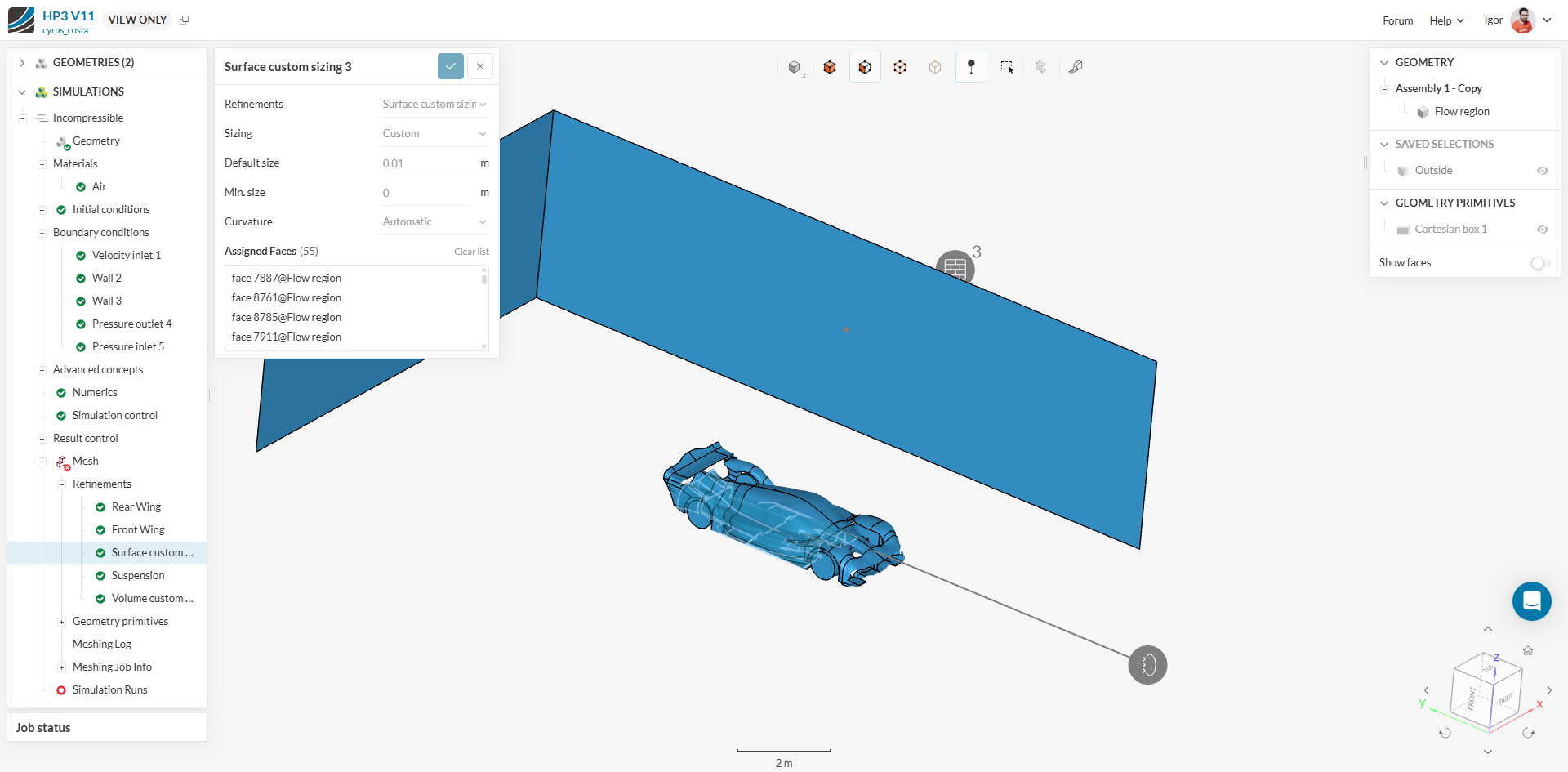
Task: Rotate the view cube downward
Action: 1488,752
